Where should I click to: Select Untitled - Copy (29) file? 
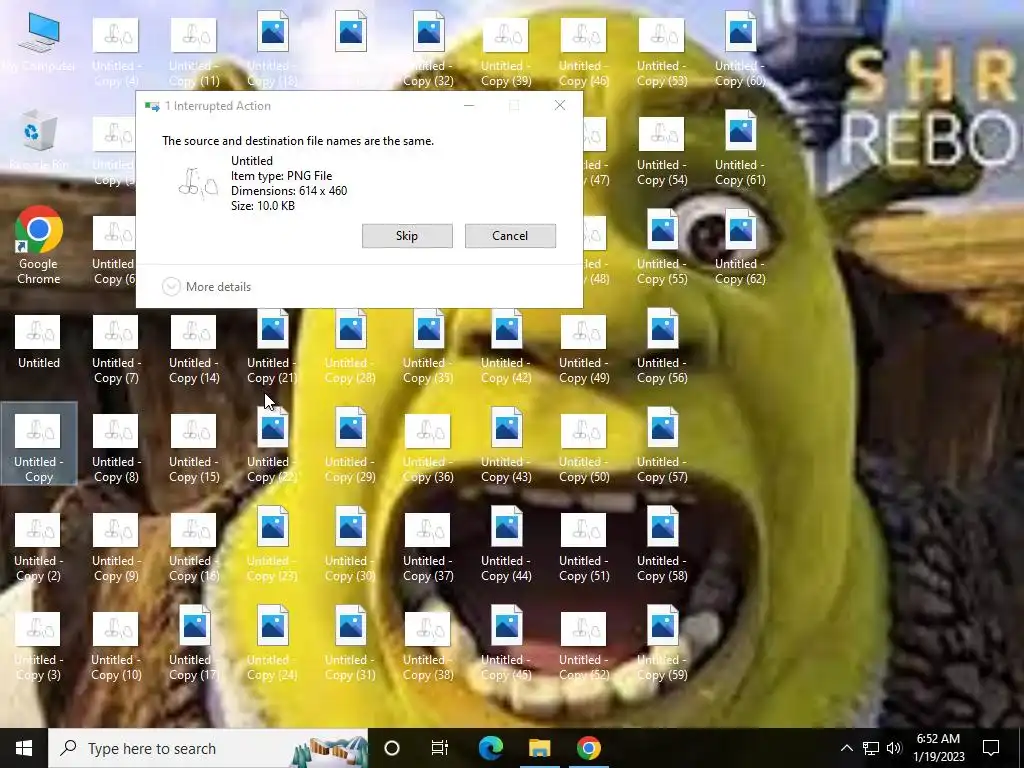(350, 446)
